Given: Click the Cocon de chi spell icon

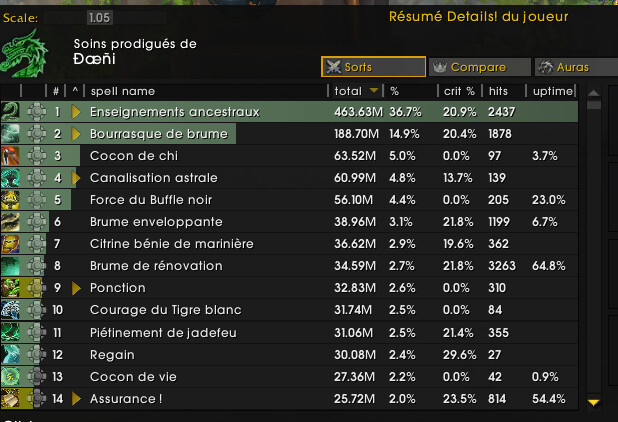Looking at the screenshot, I should coord(10,156).
